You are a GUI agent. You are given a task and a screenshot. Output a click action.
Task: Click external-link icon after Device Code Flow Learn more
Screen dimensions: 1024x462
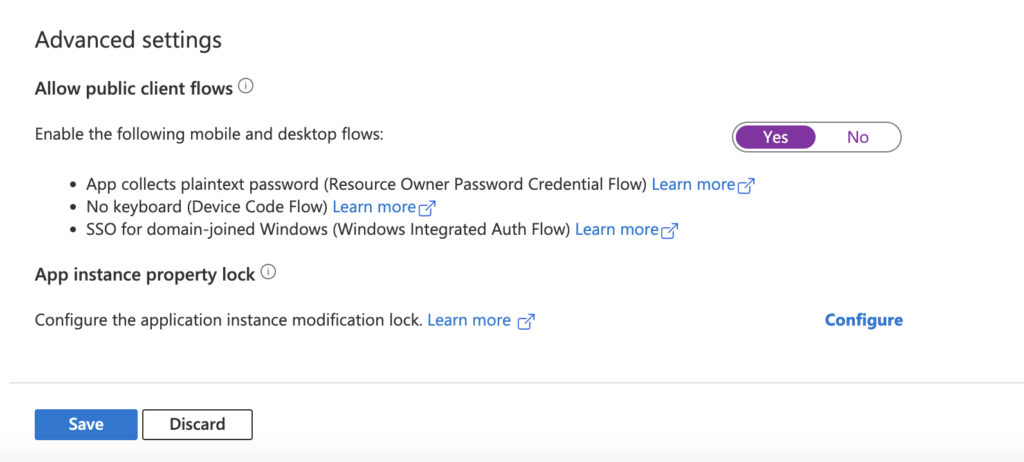pos(427,208)
